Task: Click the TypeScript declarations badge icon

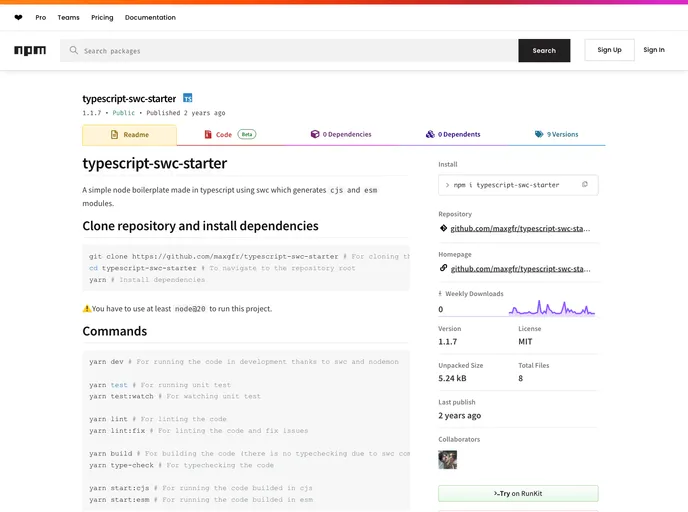Action: coord(187,98)
